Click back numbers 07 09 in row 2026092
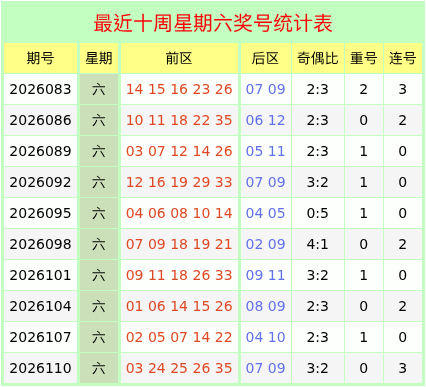The width and height of the screenshot is (426, 387). tap(265, 182)
